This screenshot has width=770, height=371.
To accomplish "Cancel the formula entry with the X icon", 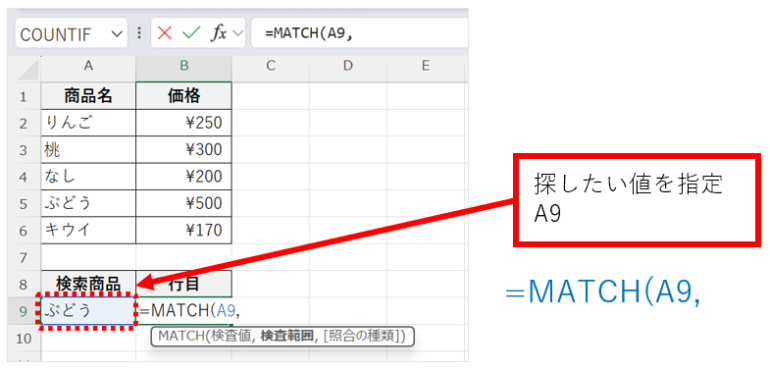I will pyautogui.click(x=165, y=33).
